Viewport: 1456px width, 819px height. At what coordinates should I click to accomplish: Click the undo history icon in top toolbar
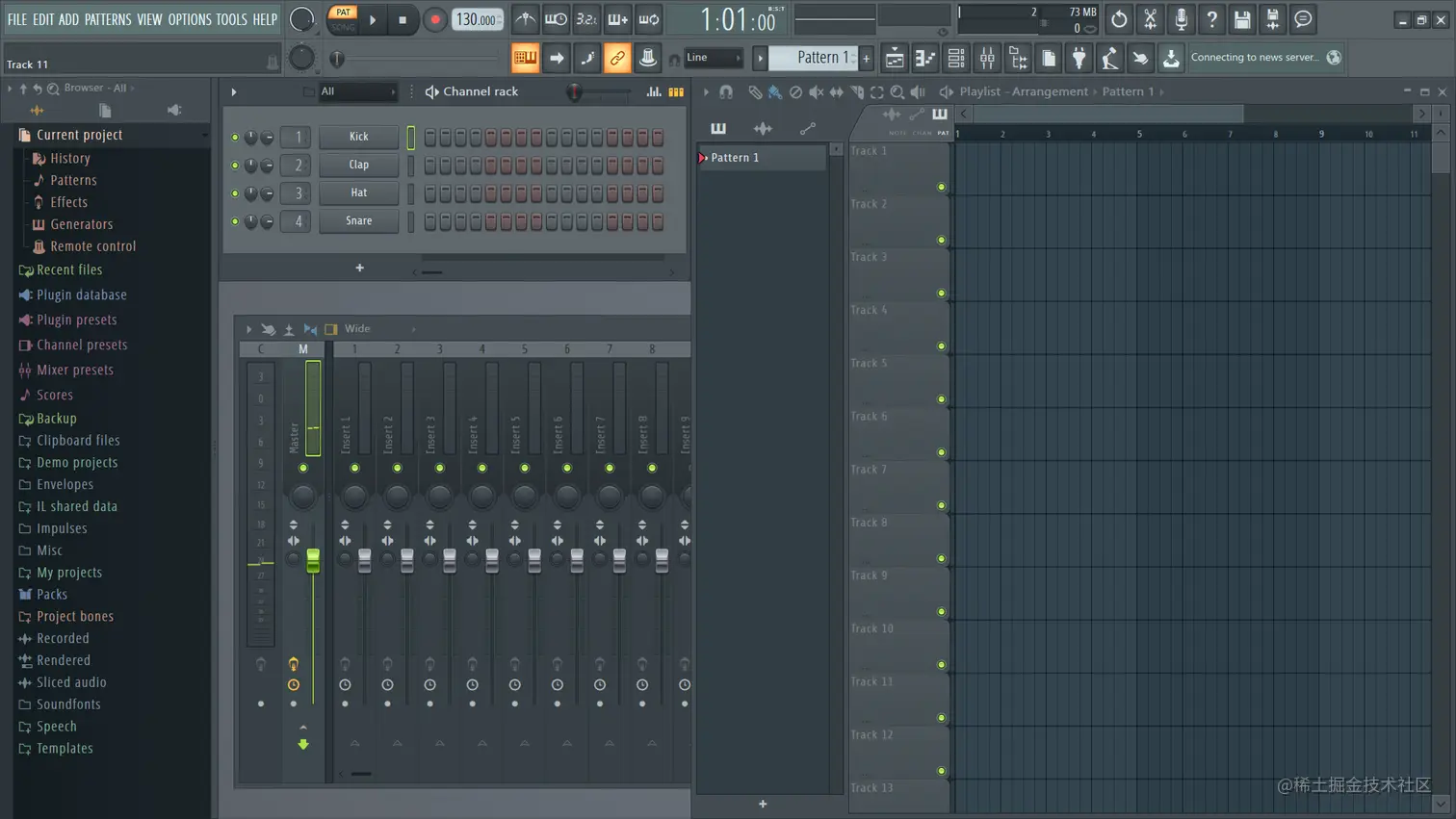click(x=1119, y=19)
